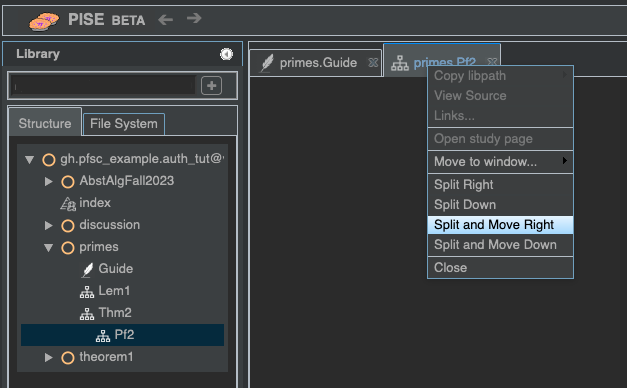Expand the discussion node
The height and width of the screenshot is (388, 627).
48,226
